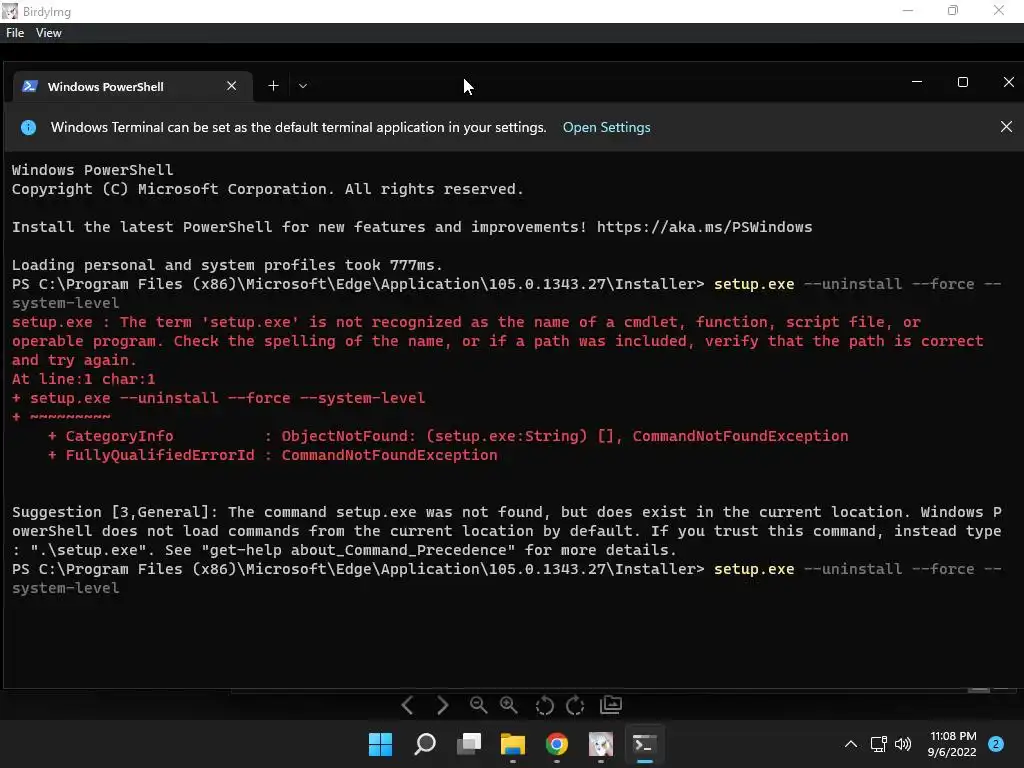Open the View menu in BirdyImg
Screen dimensions: 1024x768
[48, 33]
